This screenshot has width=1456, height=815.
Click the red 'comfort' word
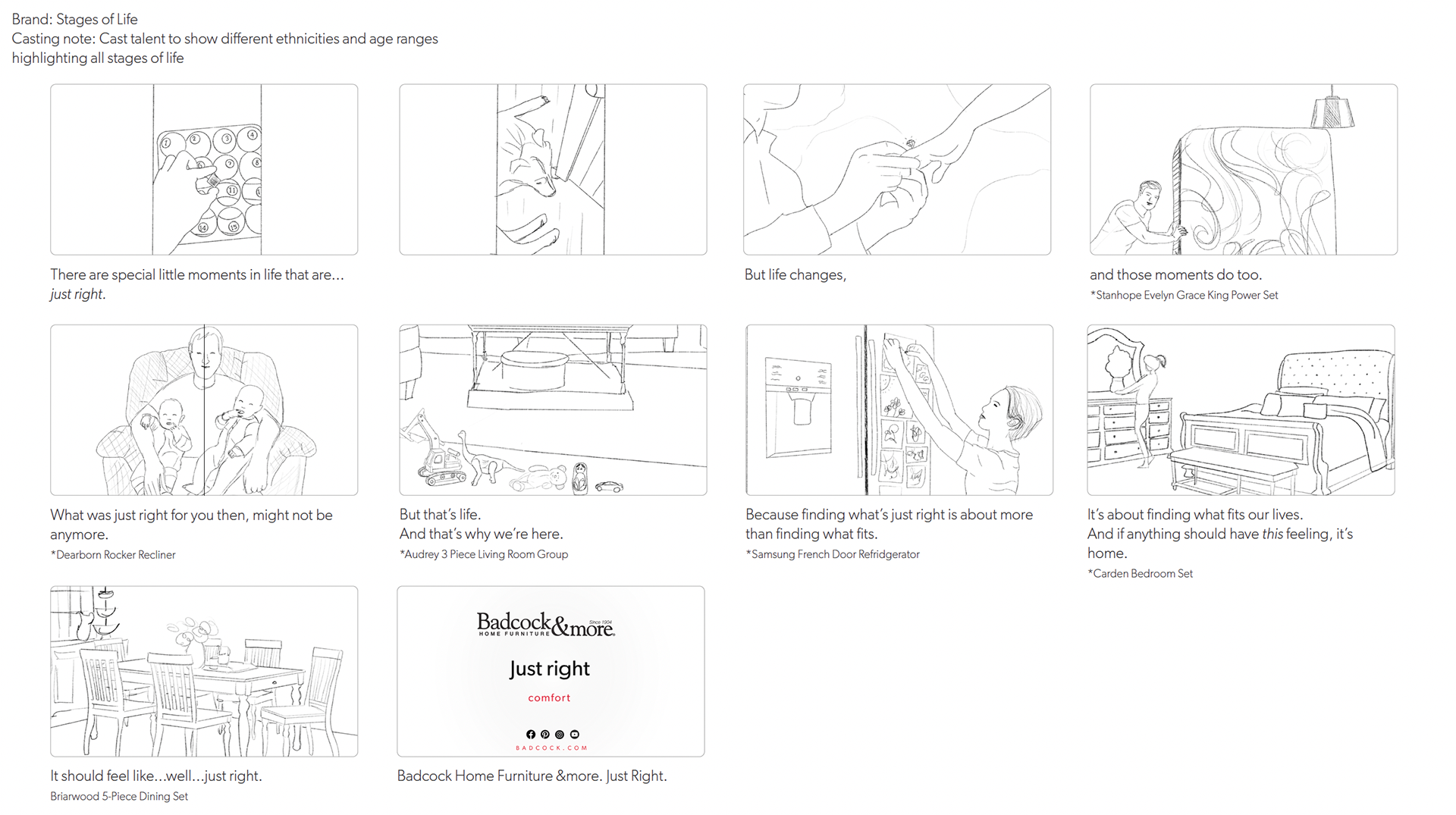point(550,697)
